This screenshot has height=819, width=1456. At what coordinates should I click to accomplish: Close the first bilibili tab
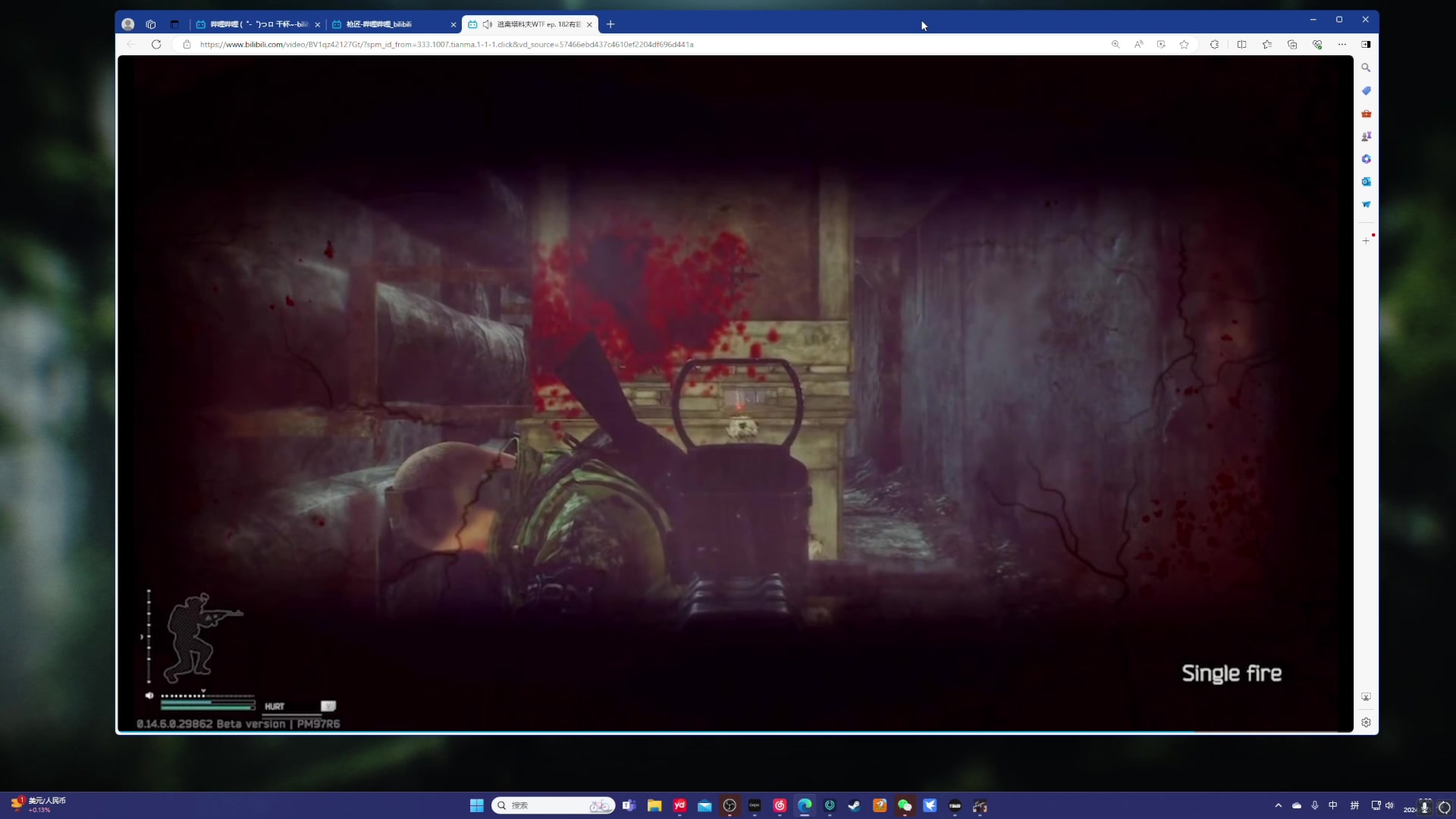(x=318, y=24)
